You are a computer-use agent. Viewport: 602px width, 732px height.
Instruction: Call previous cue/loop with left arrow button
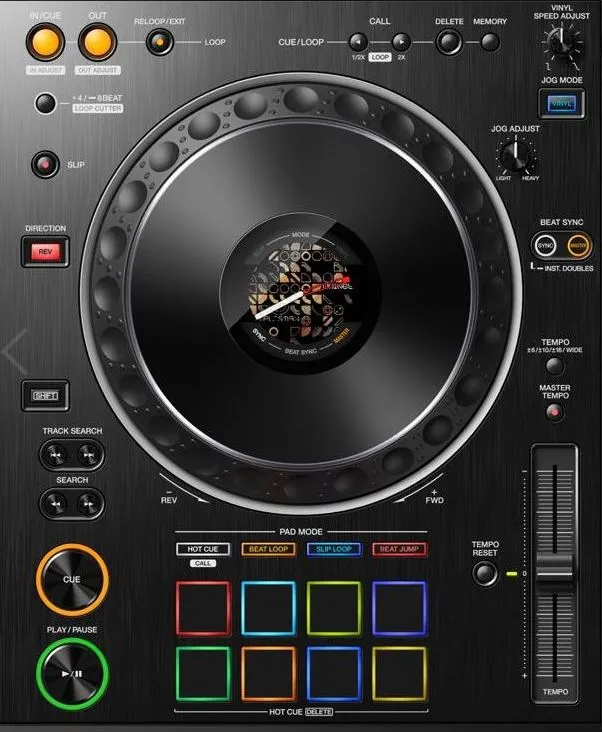[x=358, y=42]
